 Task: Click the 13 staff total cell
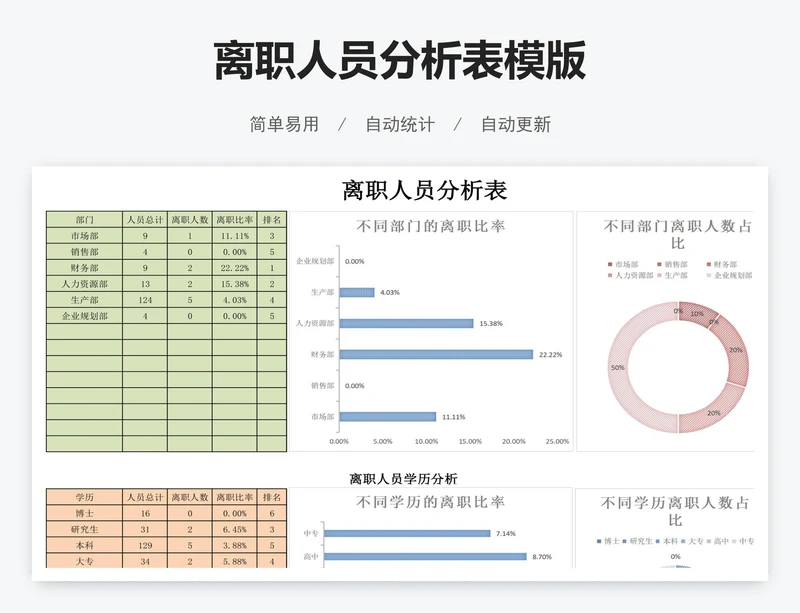click(x=145, y=284)
